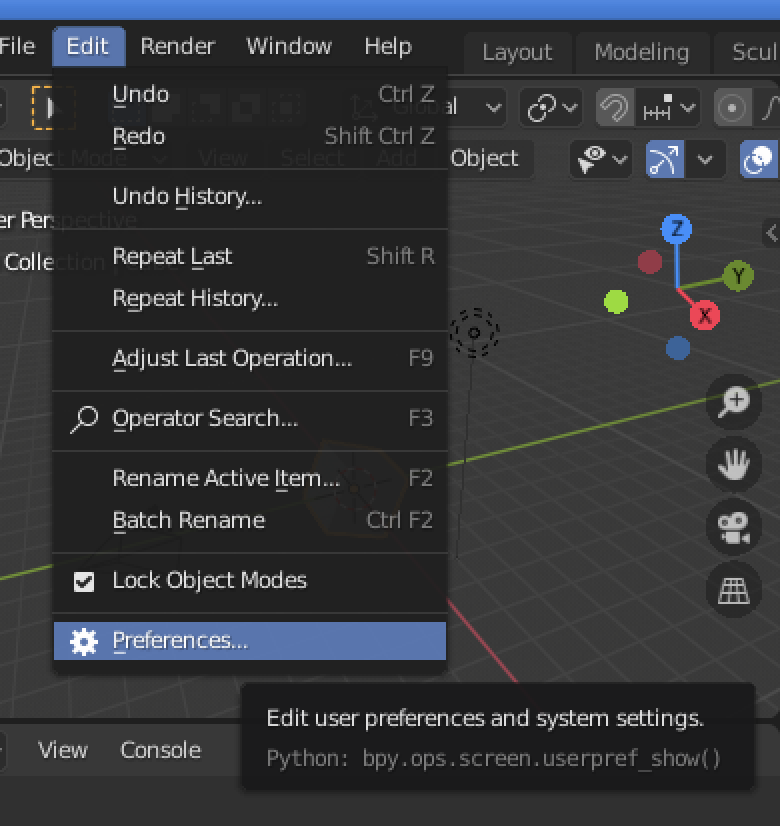Open the Object menu in viewport header

[484, 159]
